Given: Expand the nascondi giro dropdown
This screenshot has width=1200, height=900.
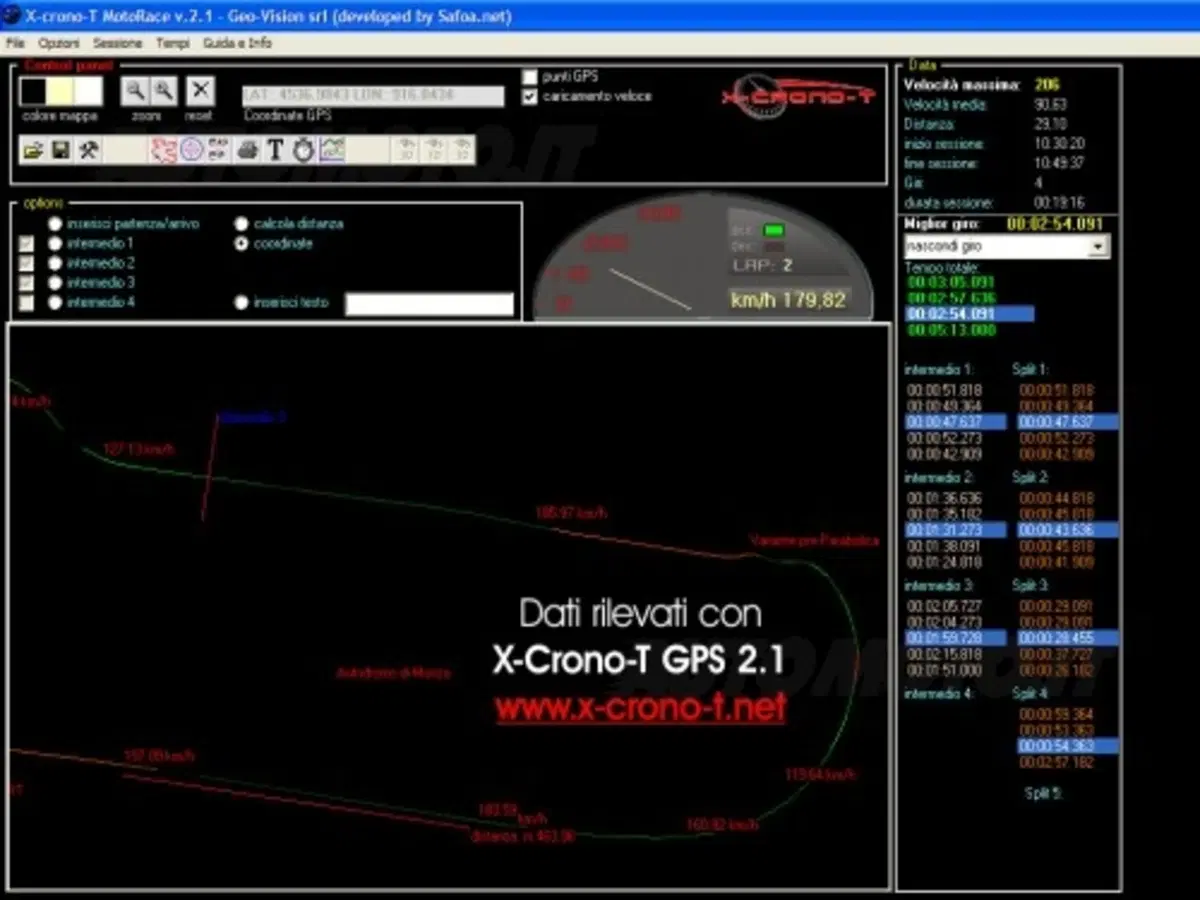Looking at the screenshot, I should click(x=1099, y=246).
